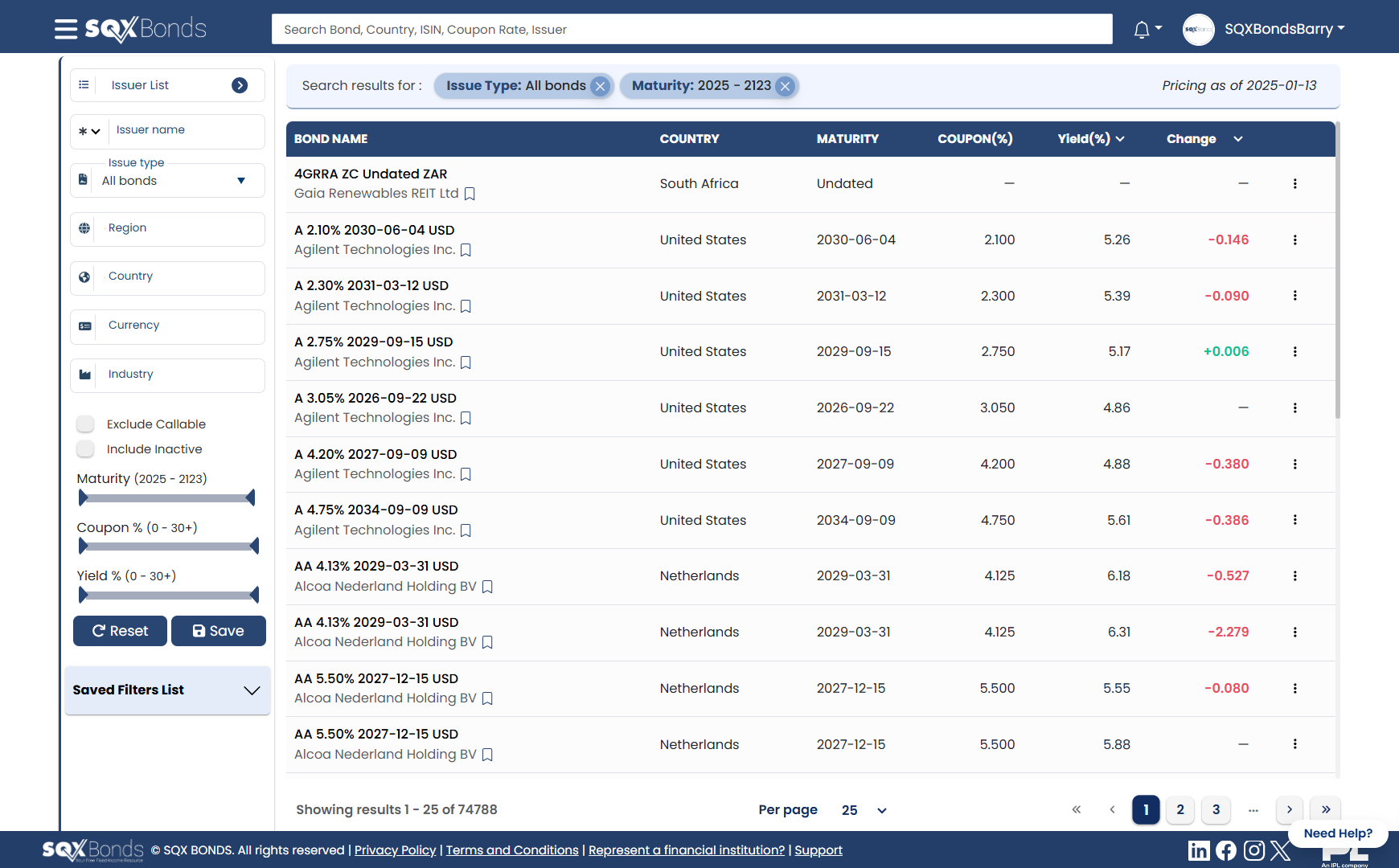Remove the Issue Type filter chip
Viewport: 1399px width, 868px height.
coord(600,86)
